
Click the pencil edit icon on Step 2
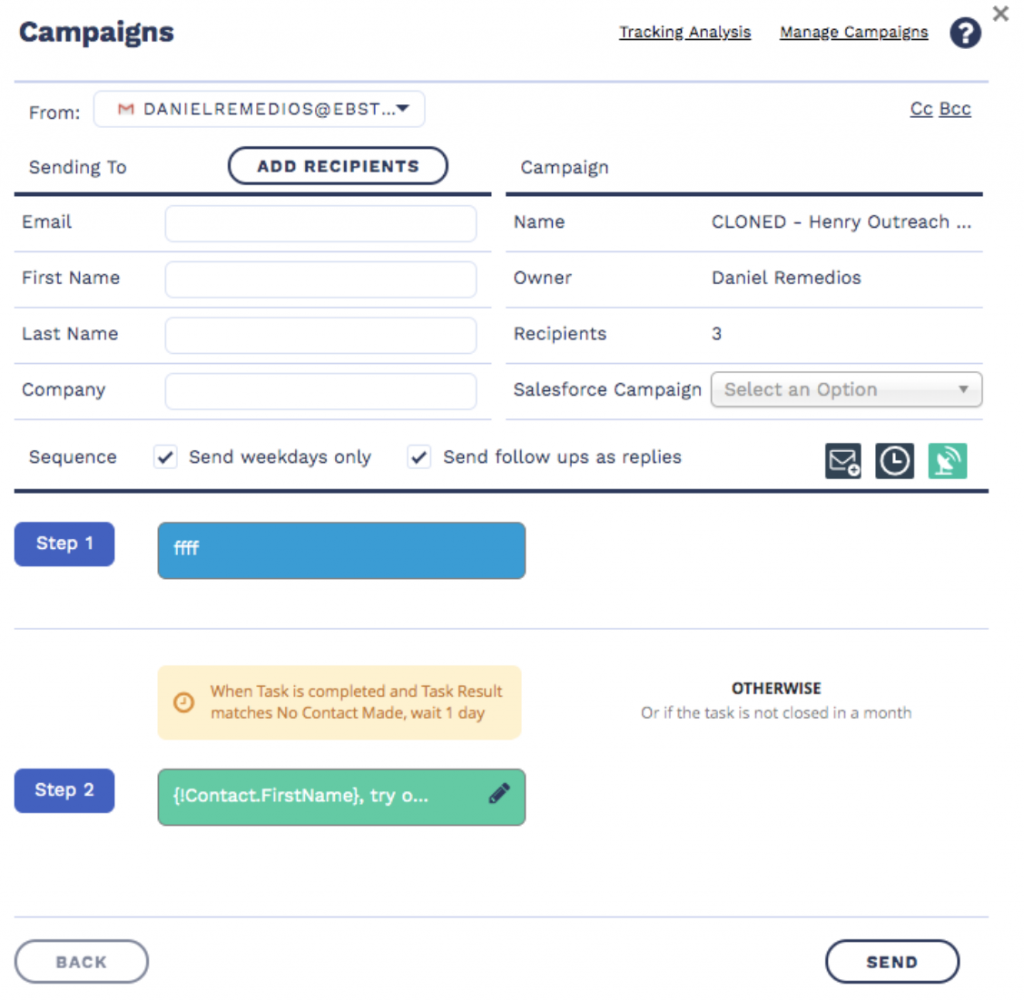point(499,794)
